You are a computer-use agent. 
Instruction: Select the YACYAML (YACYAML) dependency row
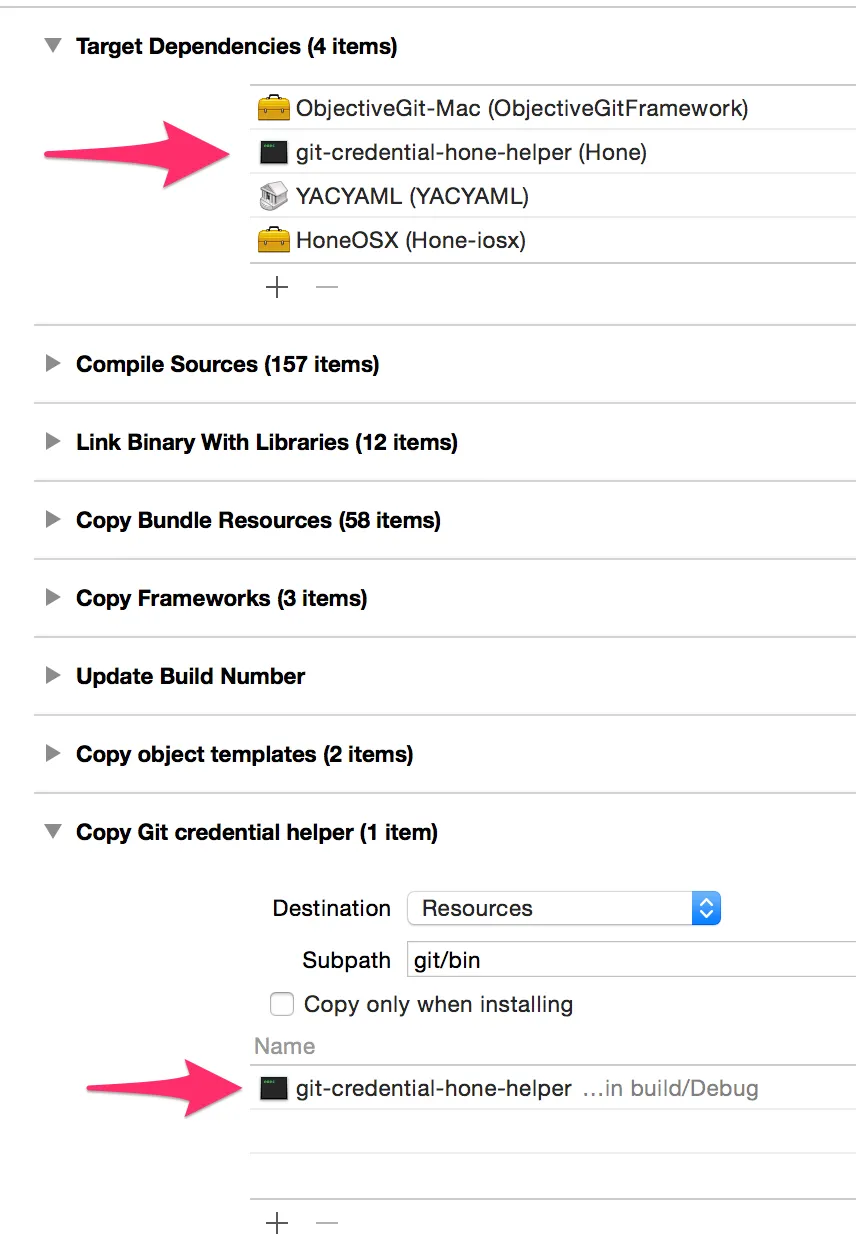click(412, 196)
